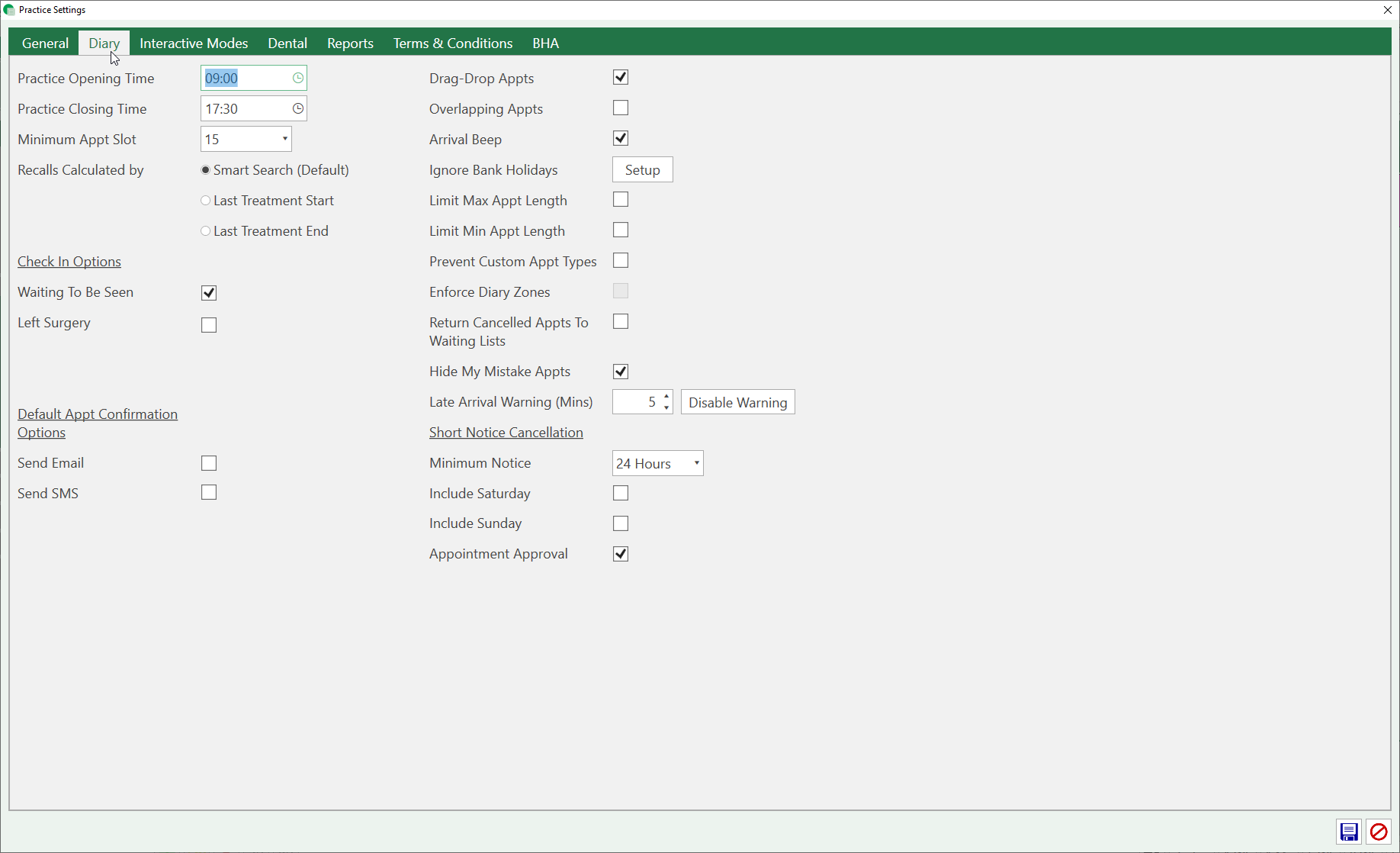Select Last Treatment Start radio option
1400x853 pixels.
(206, 201)
